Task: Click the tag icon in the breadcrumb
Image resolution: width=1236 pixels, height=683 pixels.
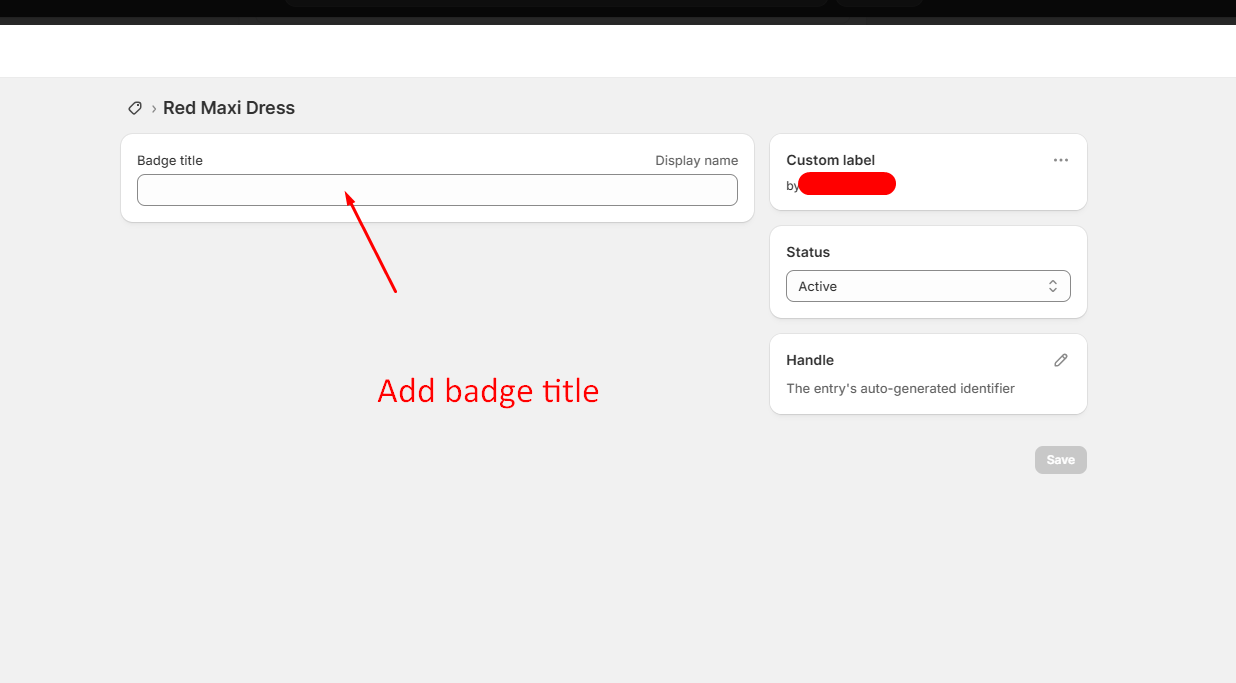Action: pyautogui.click(x=135, y=108)
